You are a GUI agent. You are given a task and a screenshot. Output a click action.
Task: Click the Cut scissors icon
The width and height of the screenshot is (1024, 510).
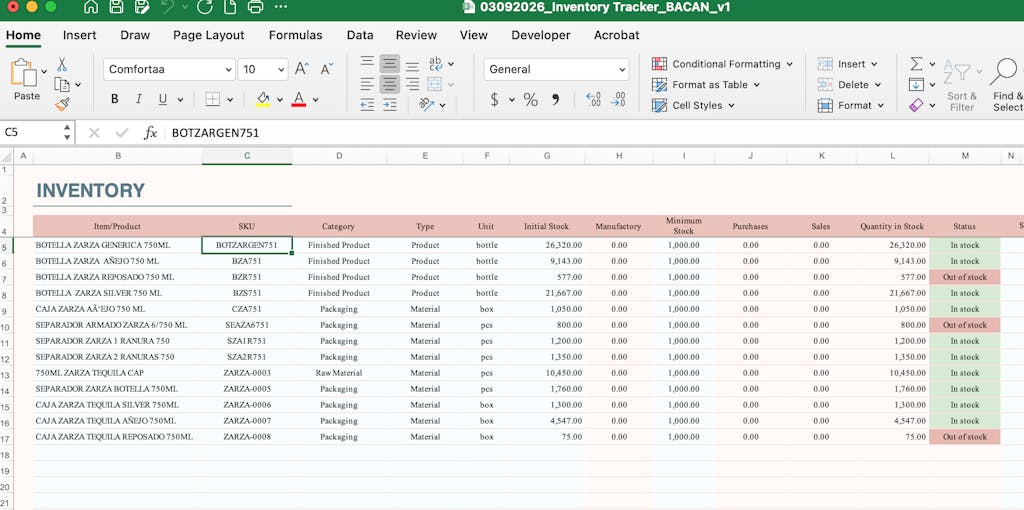62,64
